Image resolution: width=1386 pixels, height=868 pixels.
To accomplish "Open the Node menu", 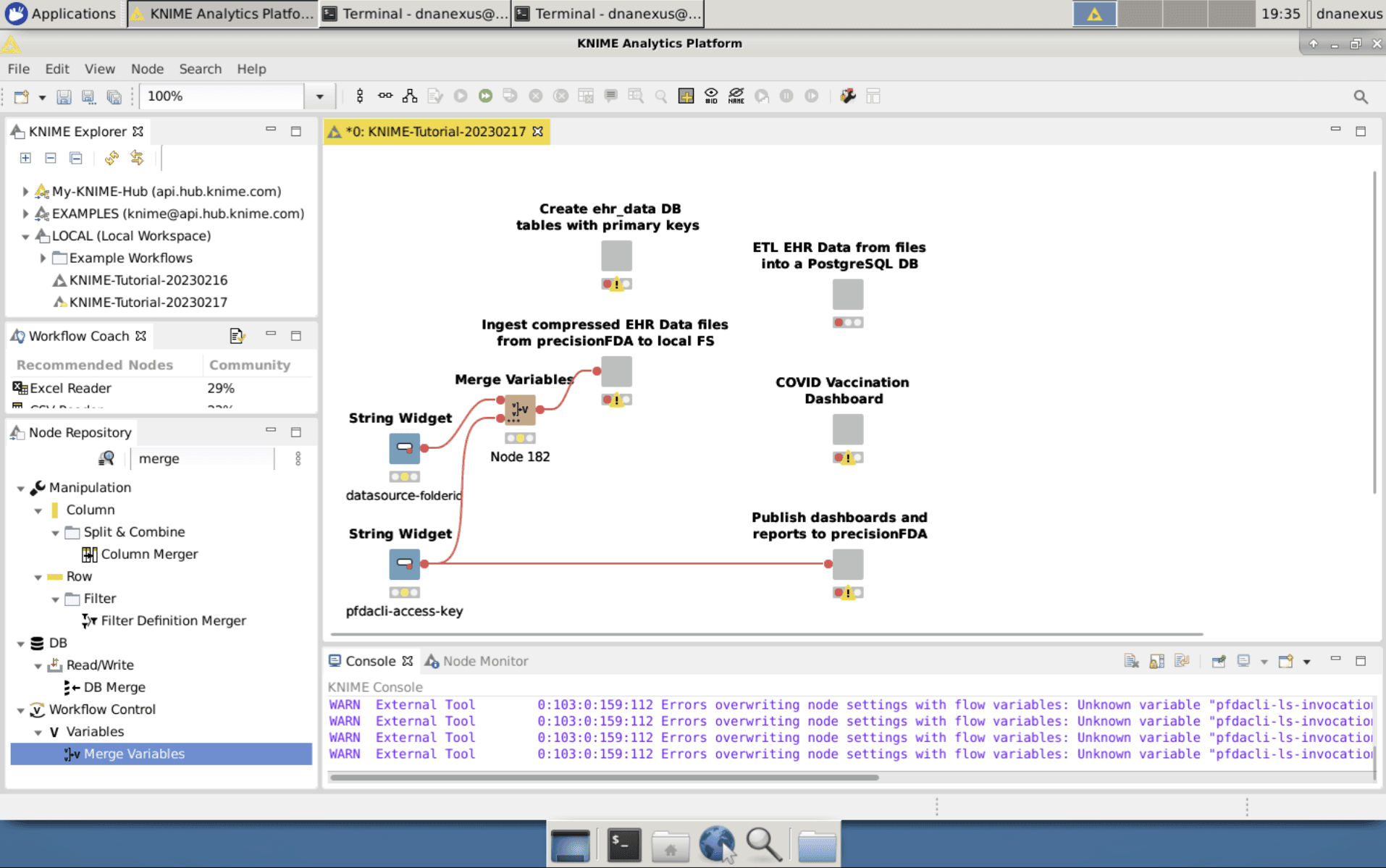I will (x=147, y=69).
